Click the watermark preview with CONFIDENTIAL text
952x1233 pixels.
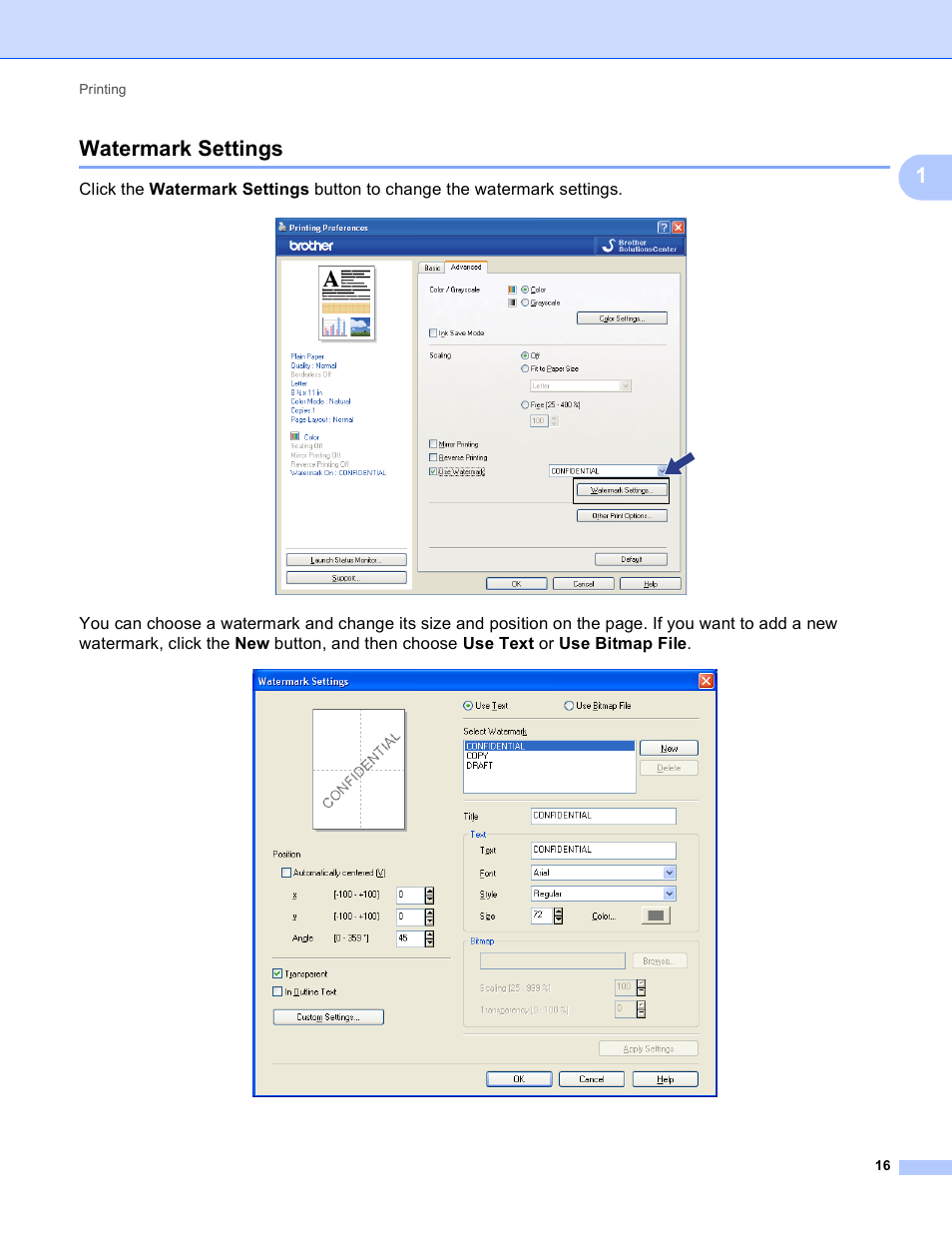(359, 770)
